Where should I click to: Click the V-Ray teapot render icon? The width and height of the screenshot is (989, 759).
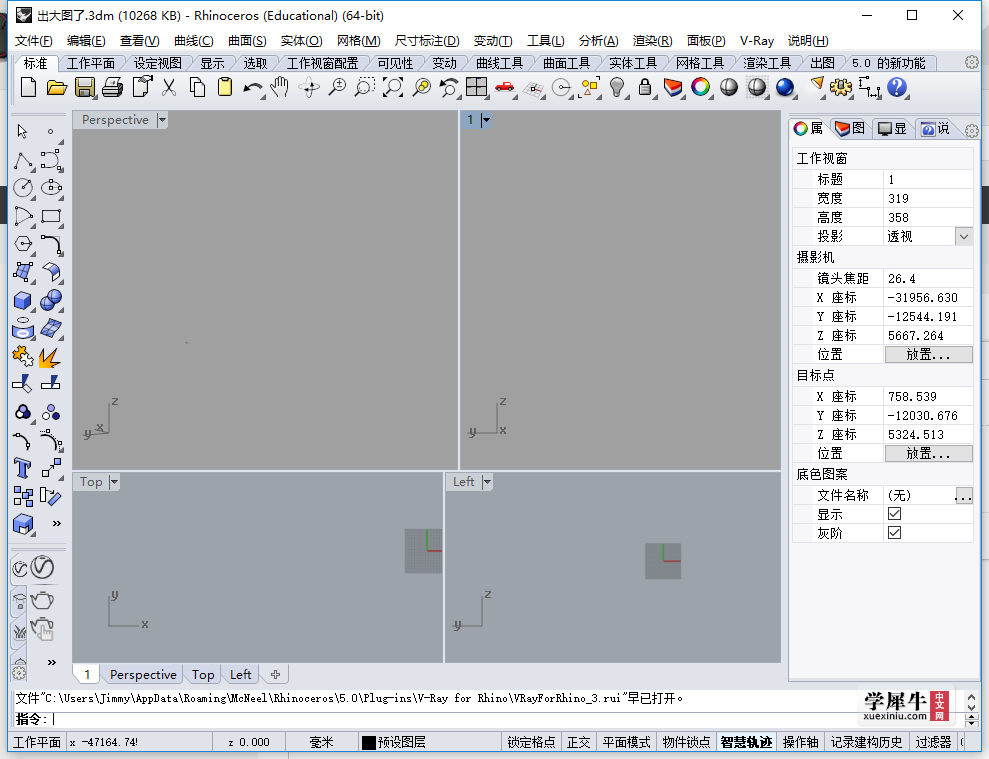point(42,599)
